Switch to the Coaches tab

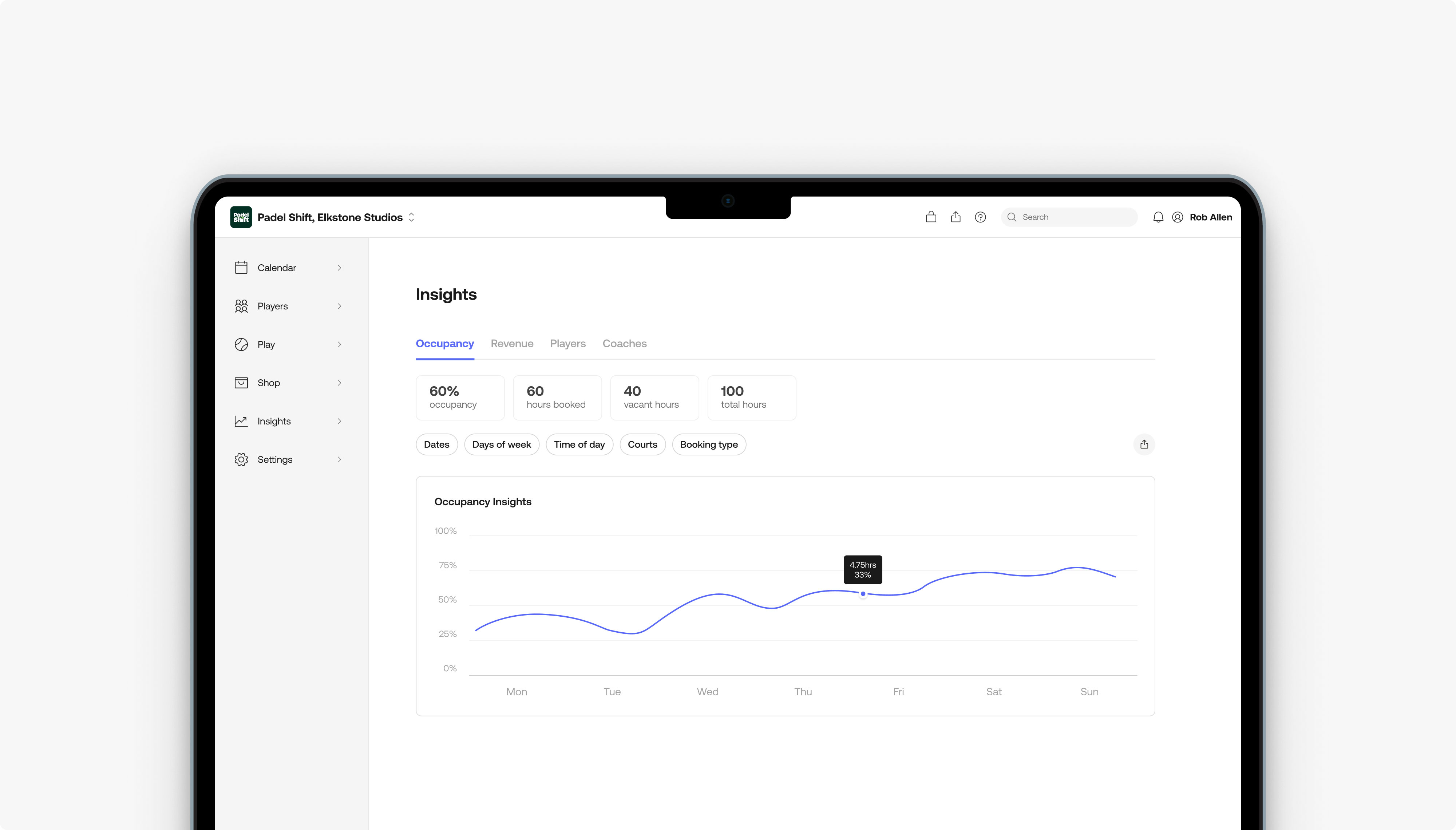tap(625, 343)
